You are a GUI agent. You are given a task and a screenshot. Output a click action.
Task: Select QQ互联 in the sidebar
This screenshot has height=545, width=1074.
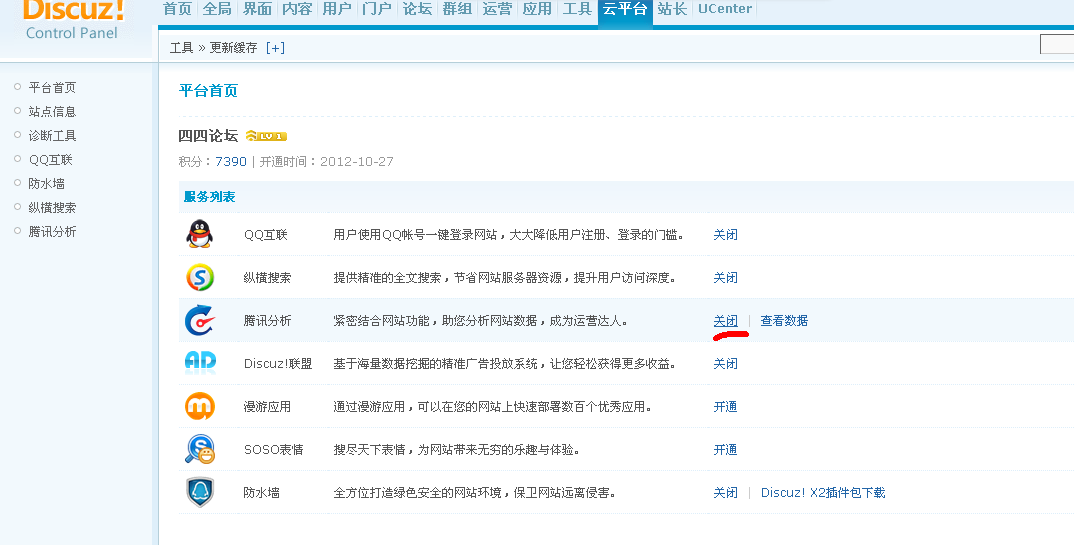(x=50, y=160)
